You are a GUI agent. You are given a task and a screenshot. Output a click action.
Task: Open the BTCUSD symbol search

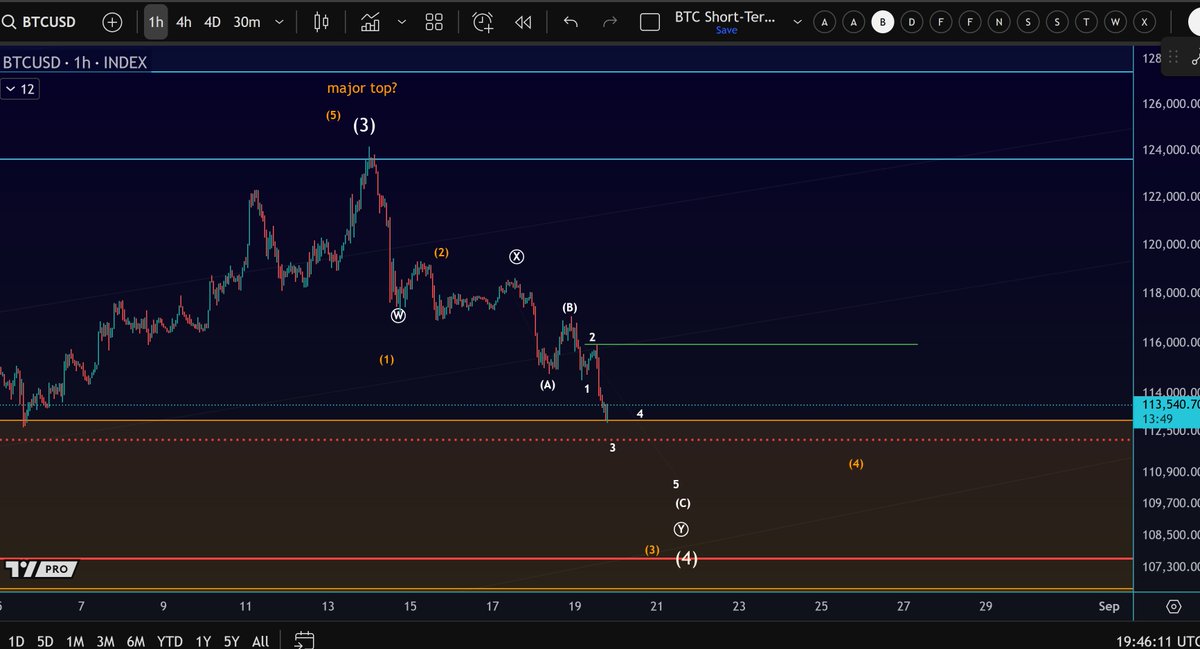point(40,21)
